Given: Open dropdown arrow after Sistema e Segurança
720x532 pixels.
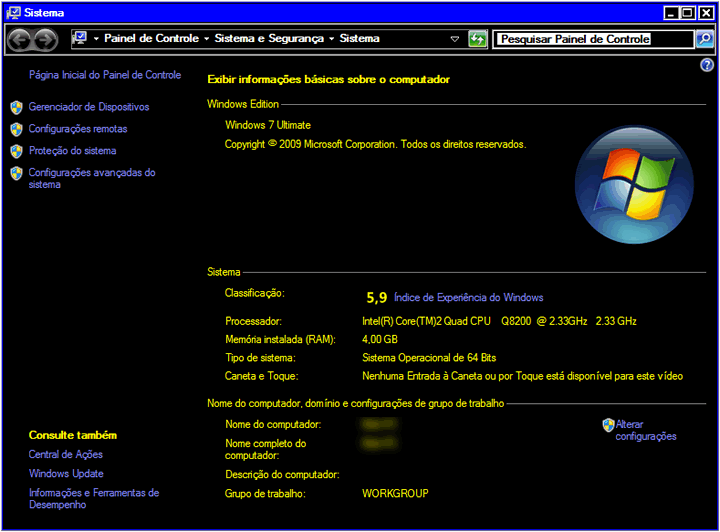Looking at the screenshot, I should [x=332, y=39].
